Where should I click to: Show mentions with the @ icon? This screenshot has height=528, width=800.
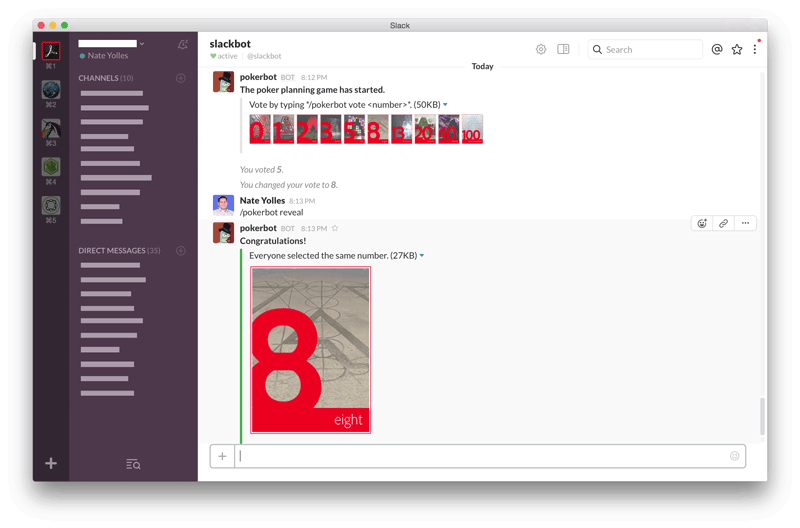tap(717, 49)
